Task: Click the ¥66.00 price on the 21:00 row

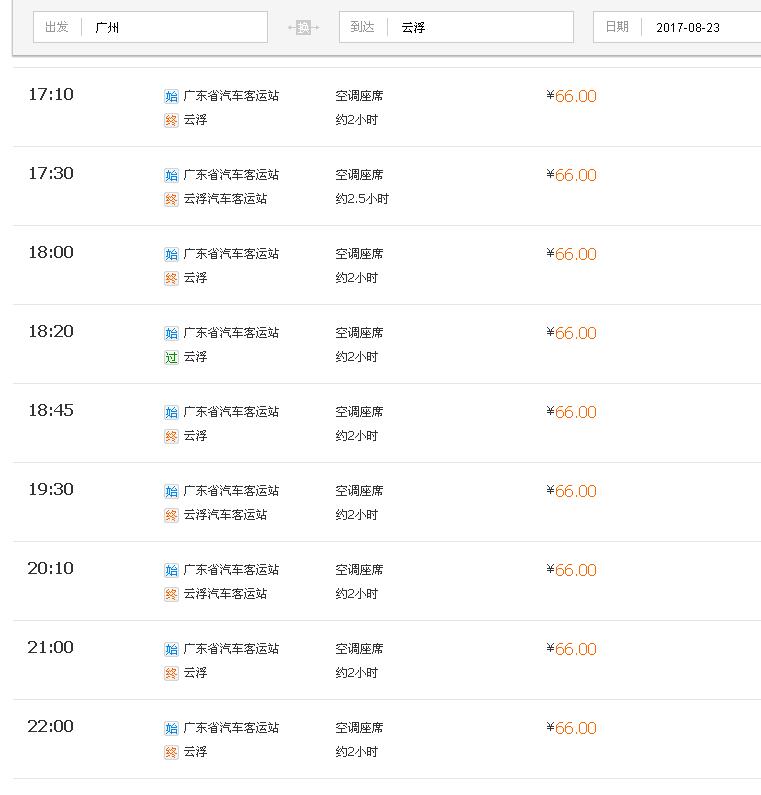Action: pyautogui.click(x=571, y=649)
